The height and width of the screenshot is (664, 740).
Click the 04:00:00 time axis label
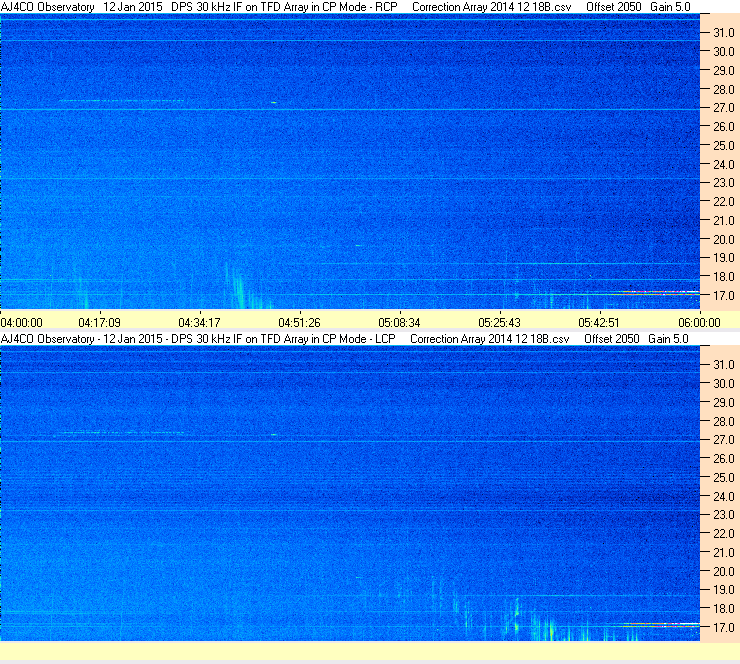(21, 323)
